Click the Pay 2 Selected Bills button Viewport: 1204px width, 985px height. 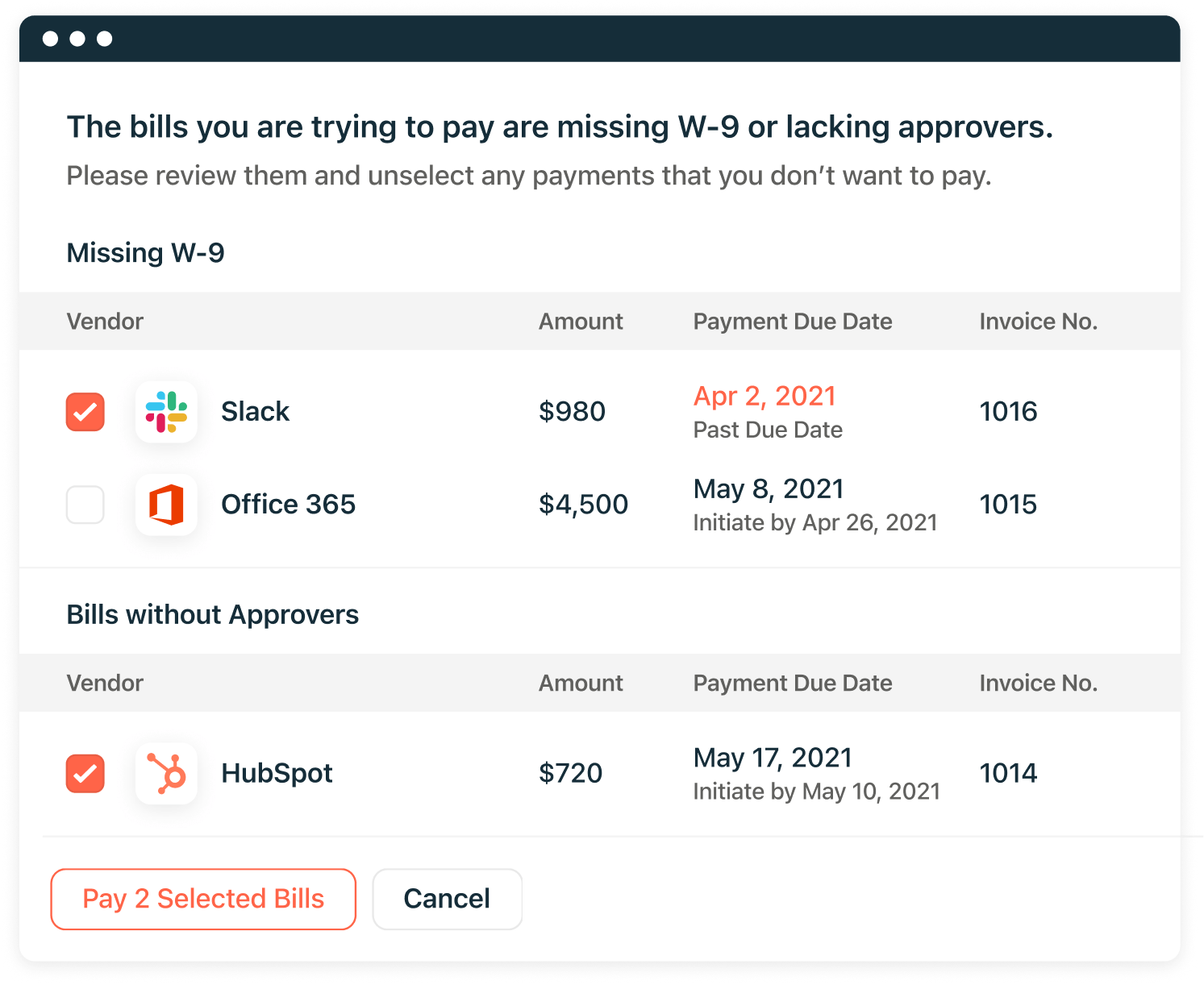203,899
